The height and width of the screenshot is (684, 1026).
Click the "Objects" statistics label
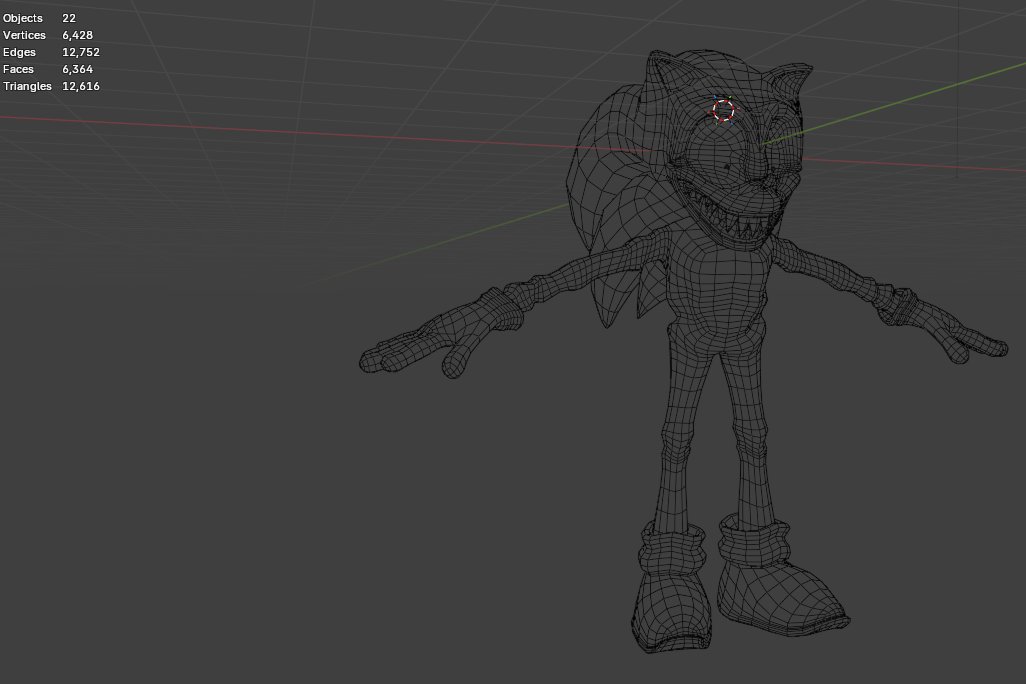coord(23,18)
